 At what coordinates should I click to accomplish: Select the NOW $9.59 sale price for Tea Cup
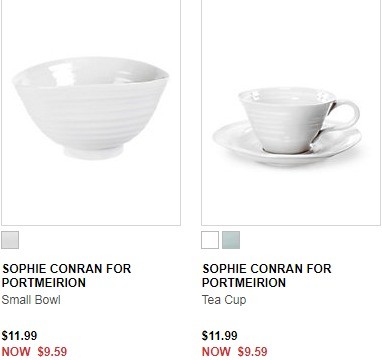tap(235, 351)
